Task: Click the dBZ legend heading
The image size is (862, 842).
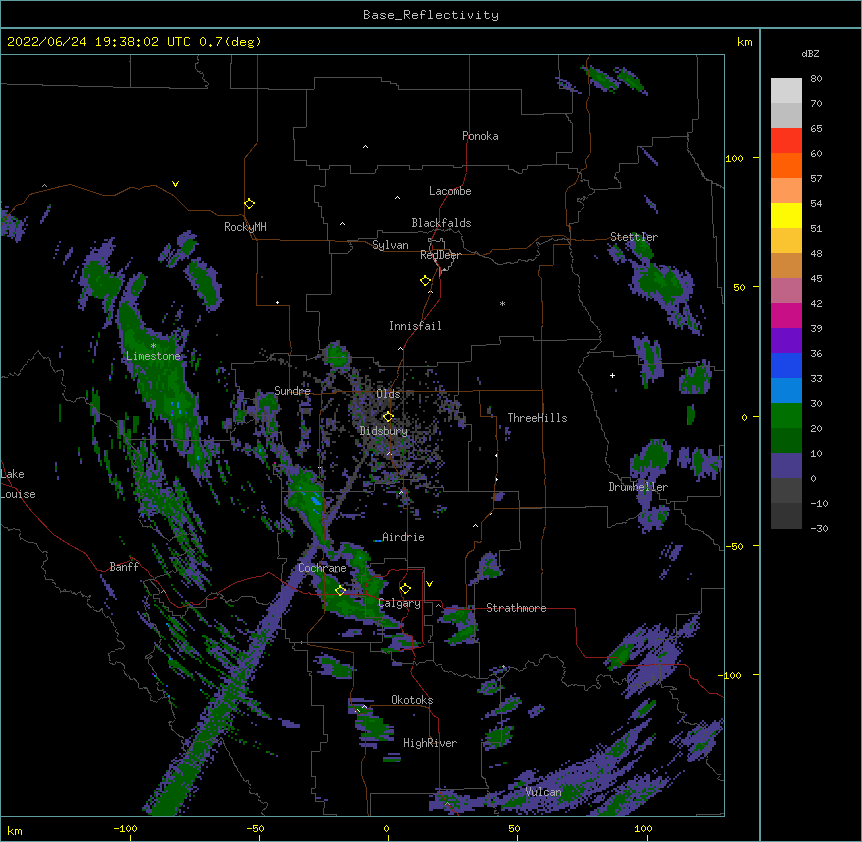Action: 810,54
